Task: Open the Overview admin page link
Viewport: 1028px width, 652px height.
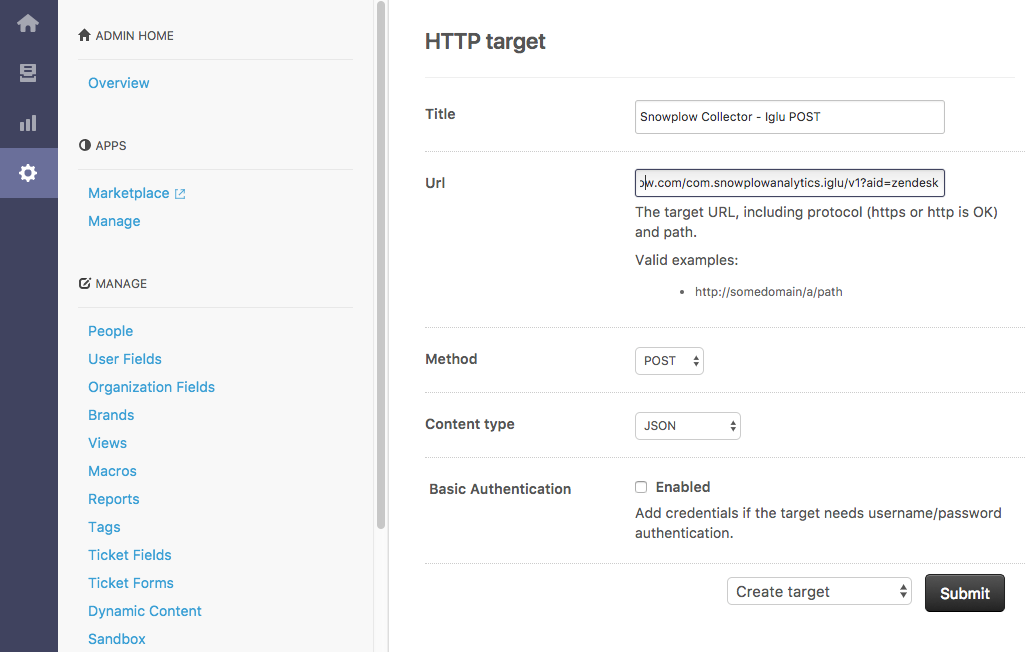Action: (x=119, y=83)
